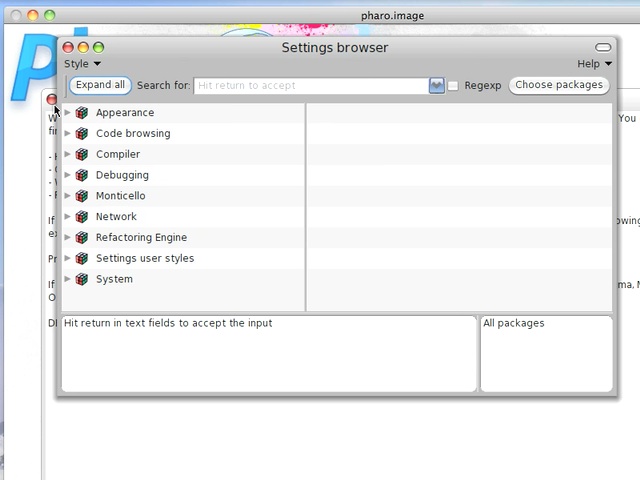The height and width of the screenshot is (480, 640).
Task: Click the Network cube icon
Action: click(82, 217)
